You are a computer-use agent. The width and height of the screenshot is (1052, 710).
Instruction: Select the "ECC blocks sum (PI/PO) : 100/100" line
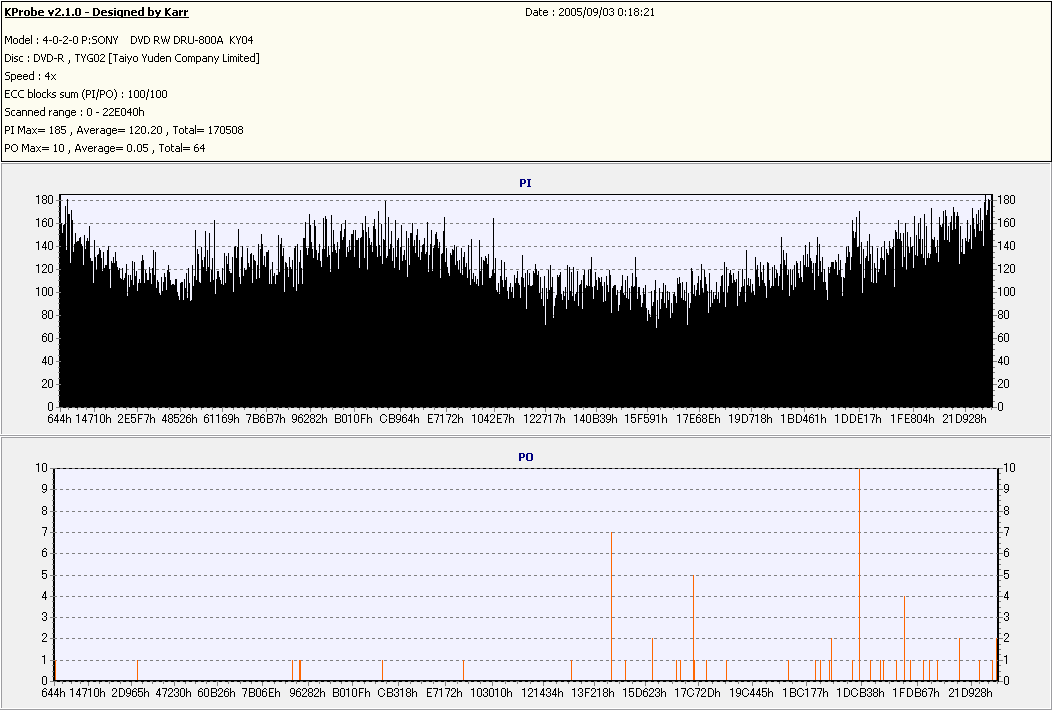[x=86, y=94]
